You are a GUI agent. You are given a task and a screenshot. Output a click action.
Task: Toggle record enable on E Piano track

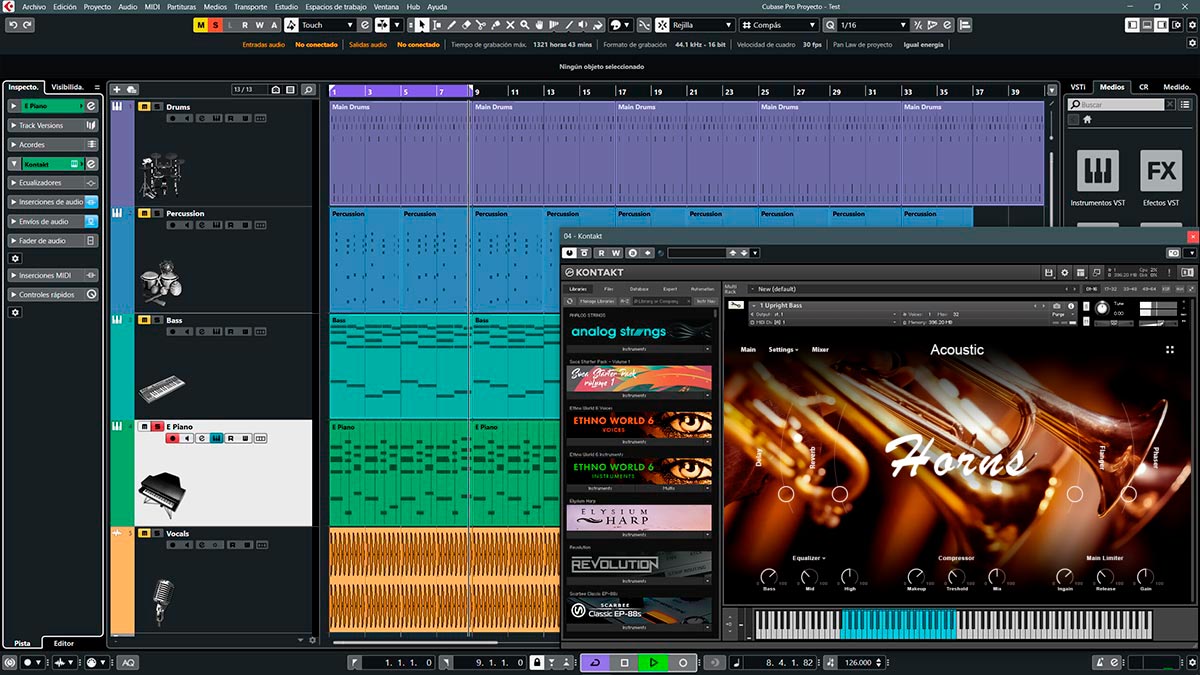coord(172,438)
